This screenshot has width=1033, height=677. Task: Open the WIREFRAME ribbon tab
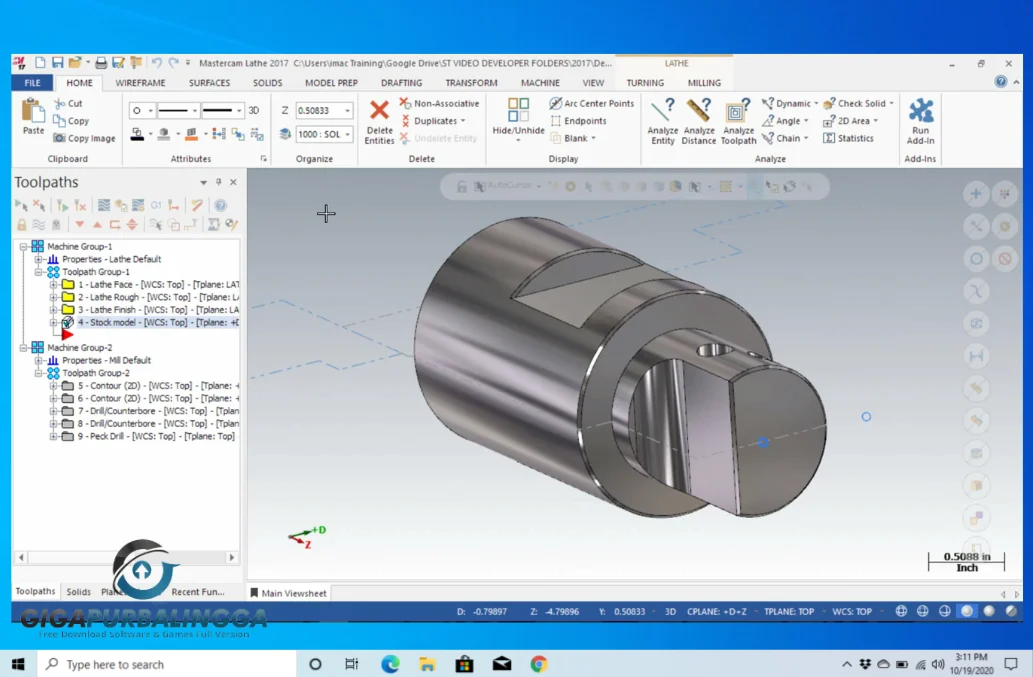140,83
